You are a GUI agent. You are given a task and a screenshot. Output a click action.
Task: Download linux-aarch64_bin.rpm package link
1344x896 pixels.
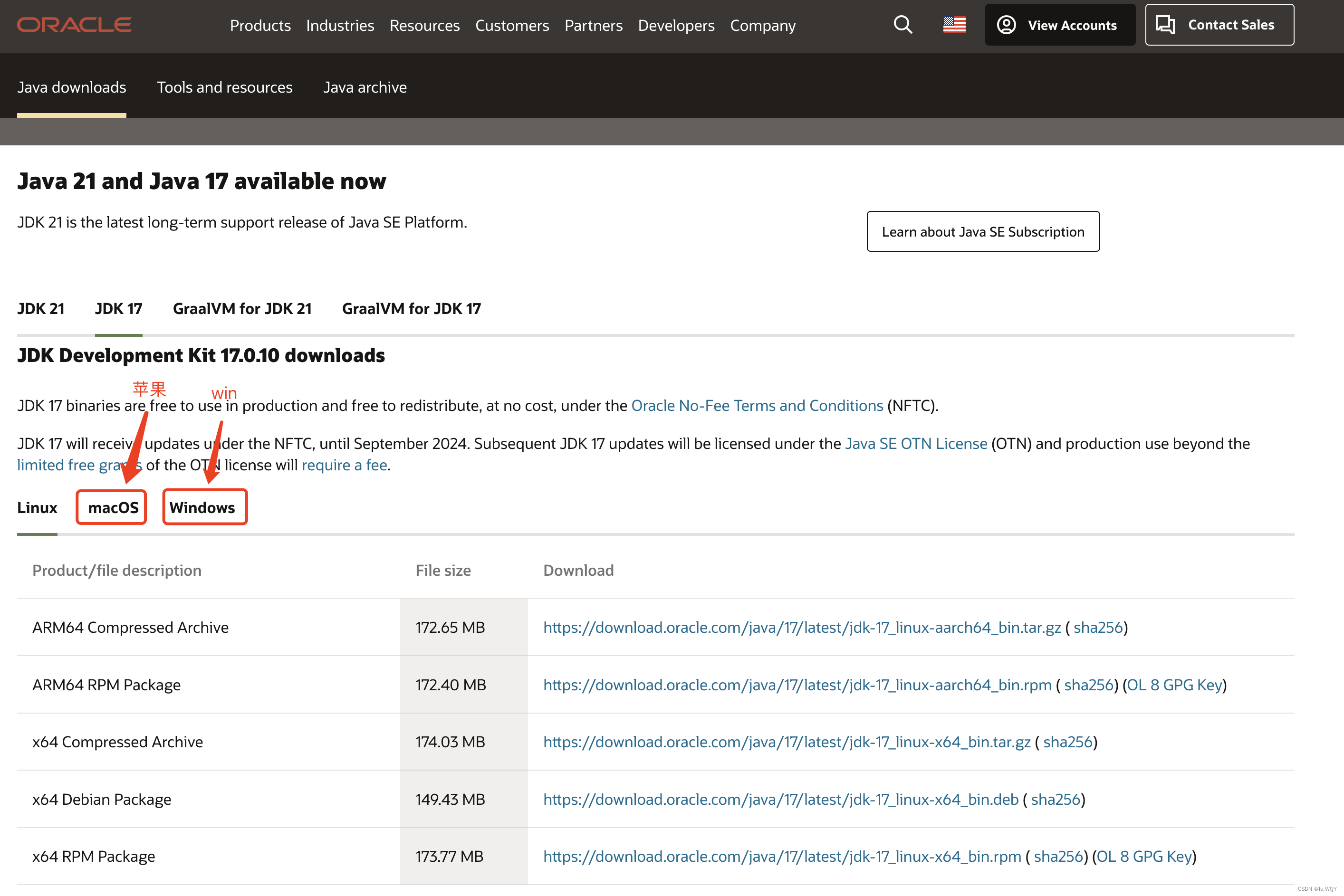coord(797,685)
